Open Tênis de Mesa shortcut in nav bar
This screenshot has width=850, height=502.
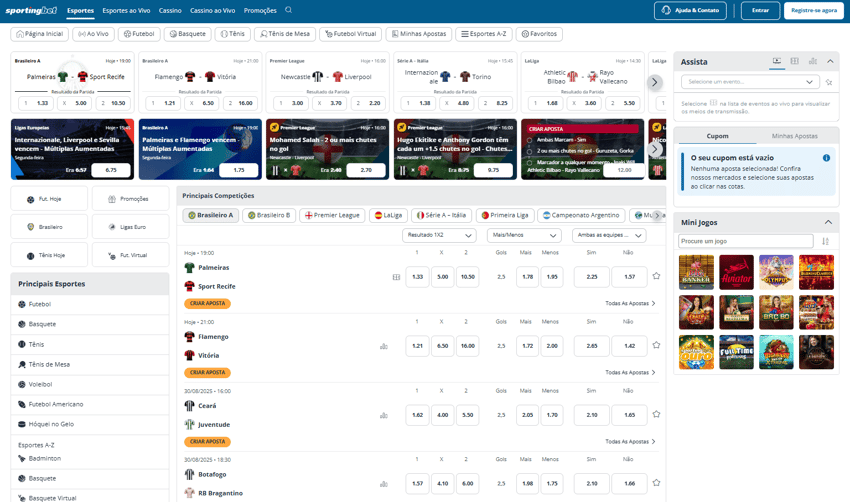[x=285, y=34]
